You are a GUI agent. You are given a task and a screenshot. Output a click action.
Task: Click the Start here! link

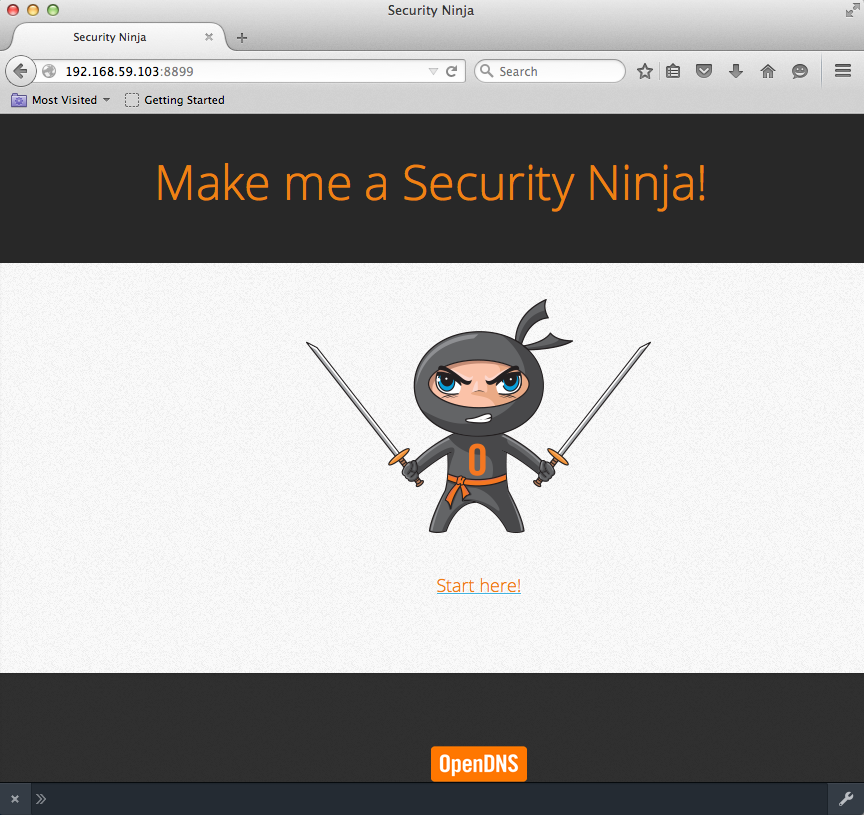click(x=478, y=585)
